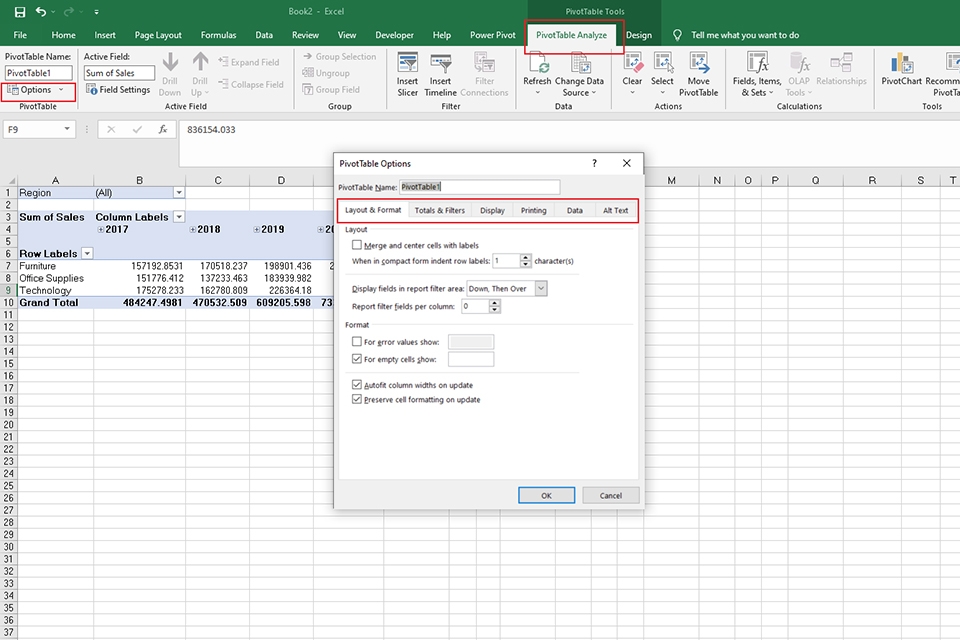960x640 pixels.
Task: Increase indent row labels value with up arrow
Action: click(x=526, y=255)
